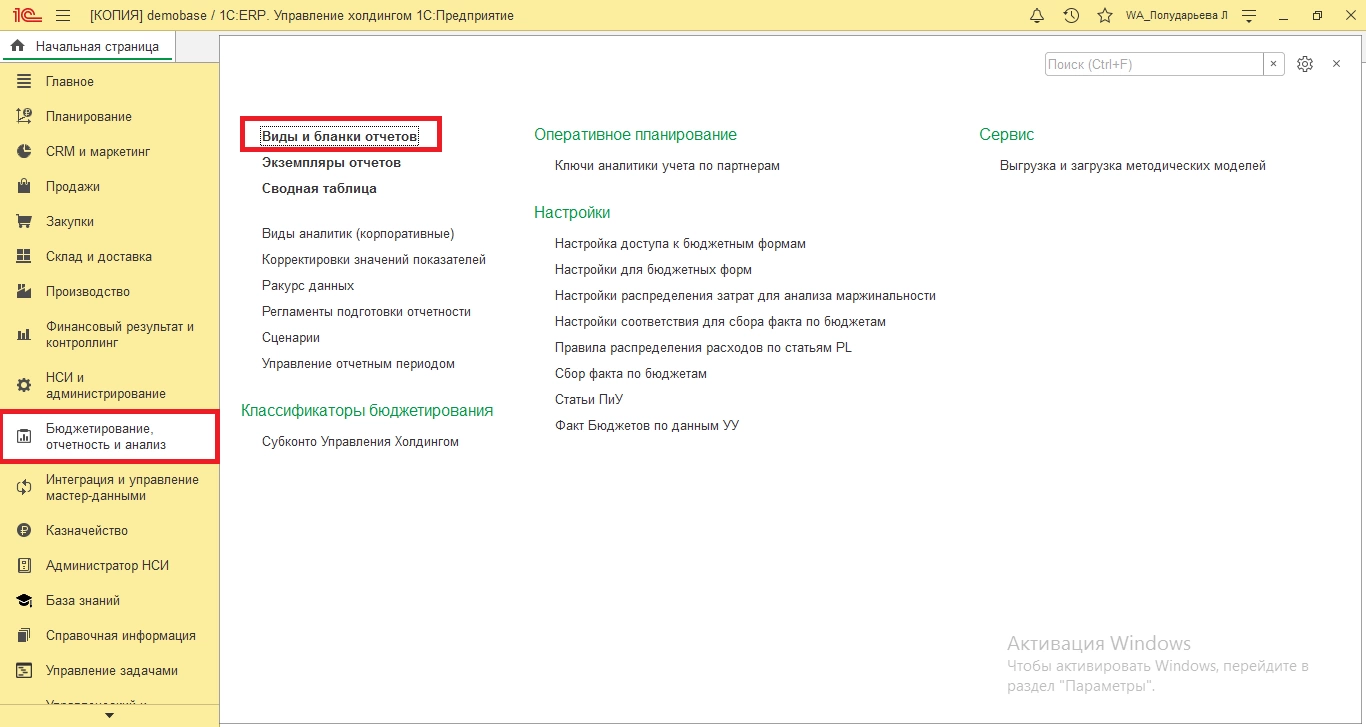Open the Казначейство section
Viewport: 1366px width, 727px height.
[x=87, y=530]
